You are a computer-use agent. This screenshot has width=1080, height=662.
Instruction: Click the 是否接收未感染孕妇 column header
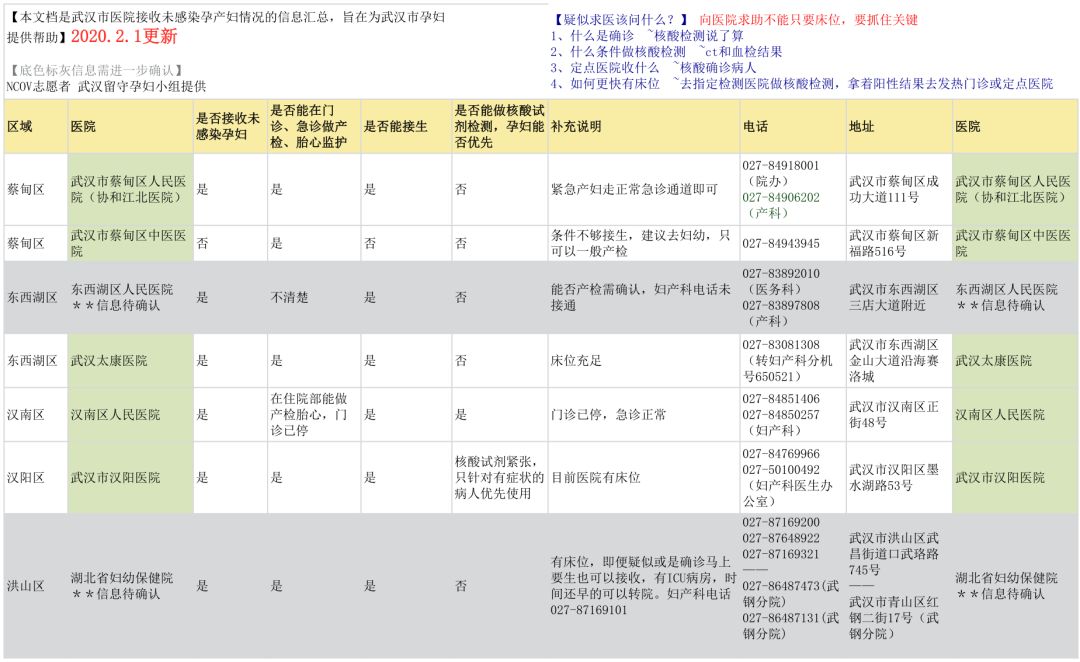coord(230,127)
